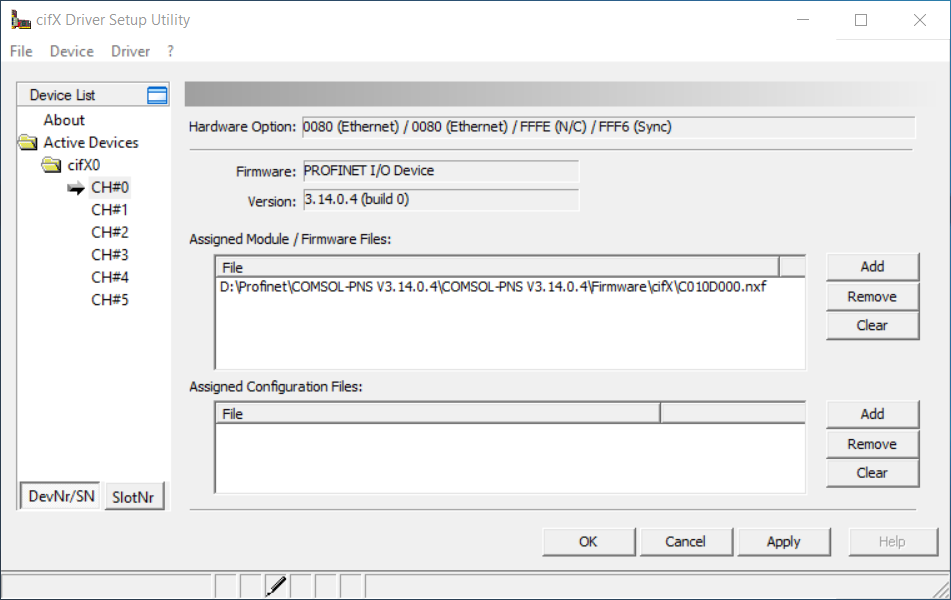The image size is (951, 600).
Task: Click the arrow icon beside CH#0
Action: click(76, 188)
